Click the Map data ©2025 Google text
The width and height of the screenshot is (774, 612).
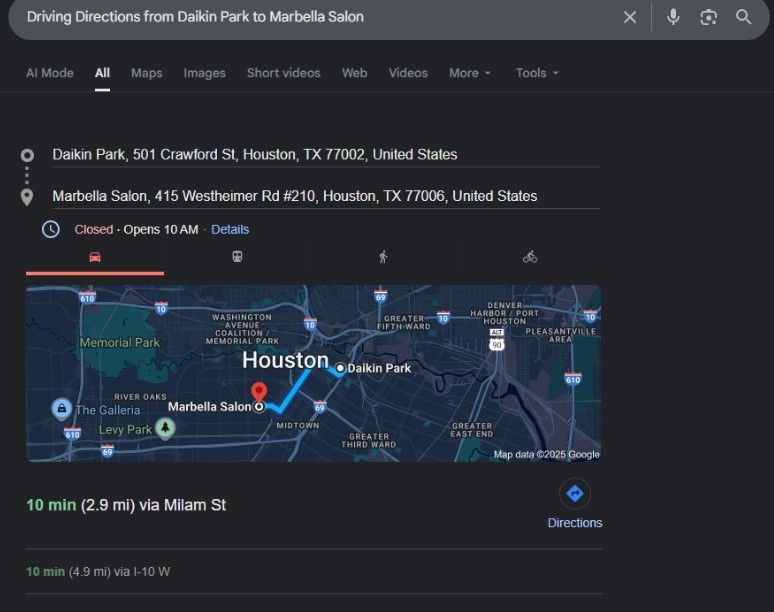pyautogui.click(x=546, y=454)
